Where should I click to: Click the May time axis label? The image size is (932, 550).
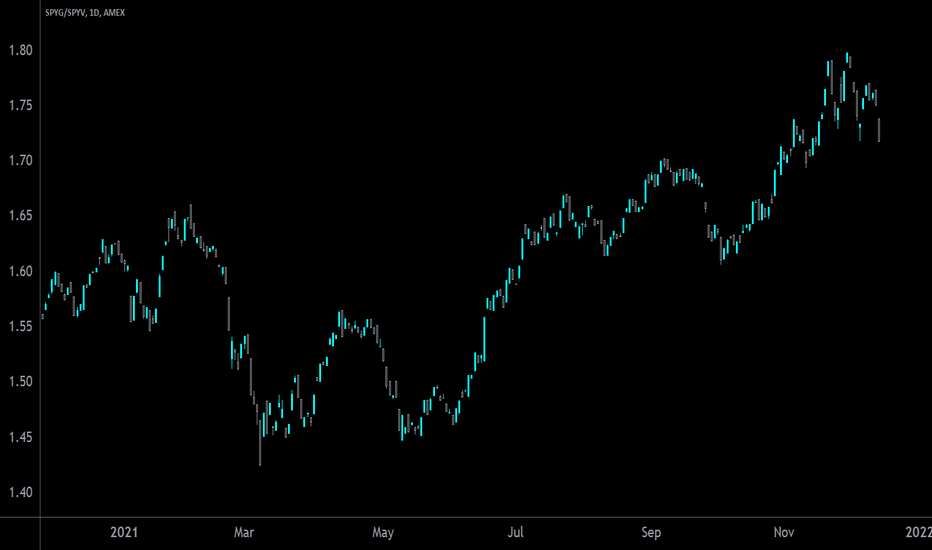click(x=383, y=533)
